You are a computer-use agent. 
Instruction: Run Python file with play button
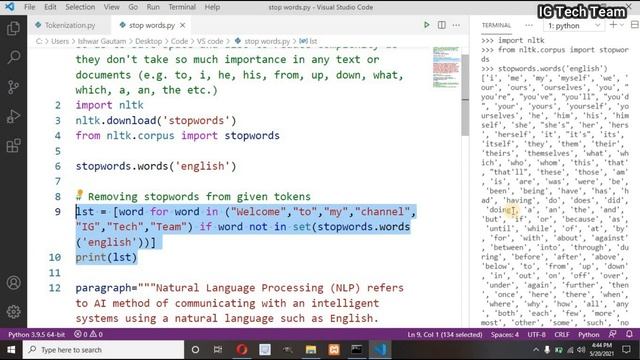[427, 25]
